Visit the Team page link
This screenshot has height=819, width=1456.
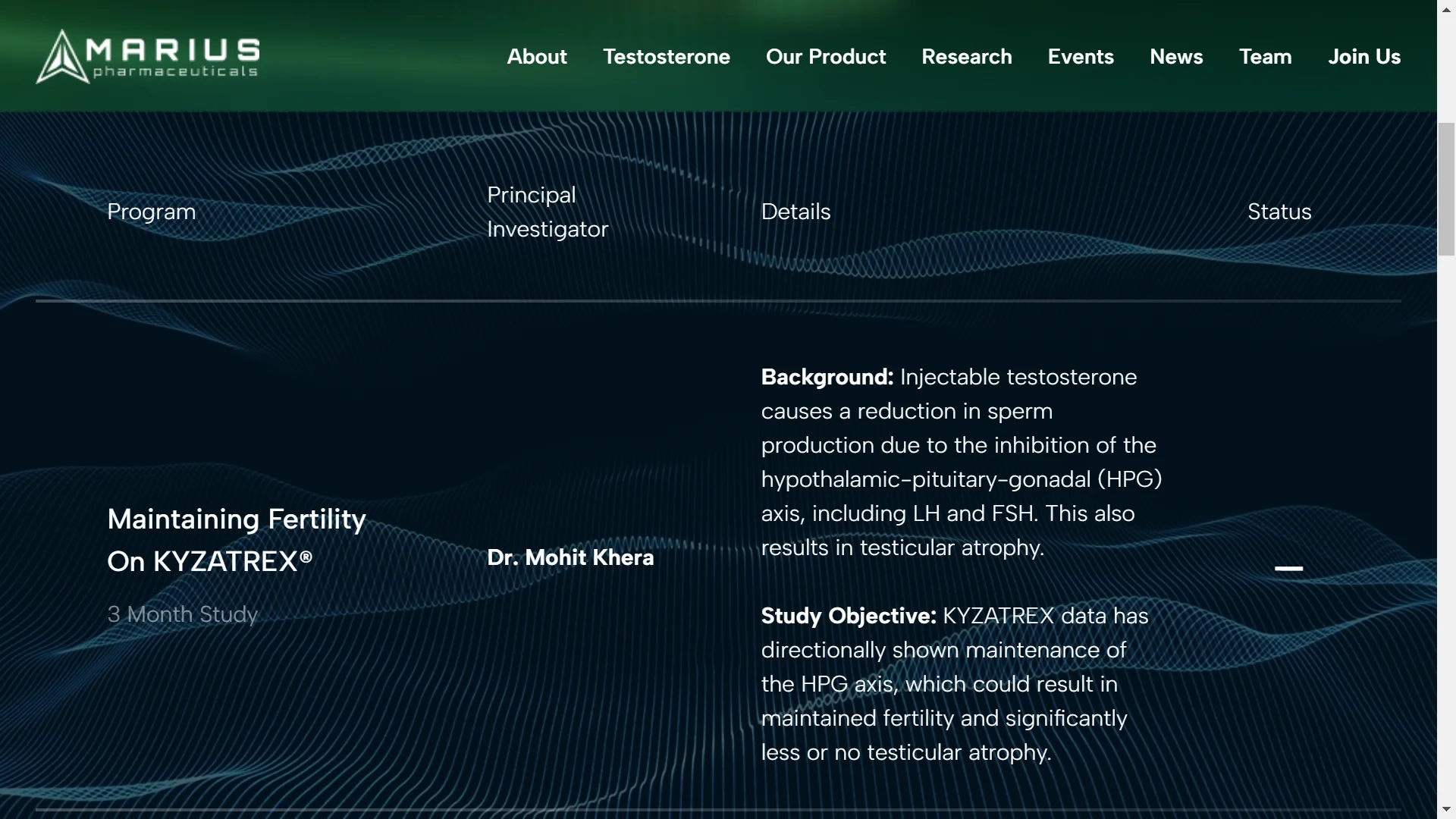click(x=1265, y=57)
